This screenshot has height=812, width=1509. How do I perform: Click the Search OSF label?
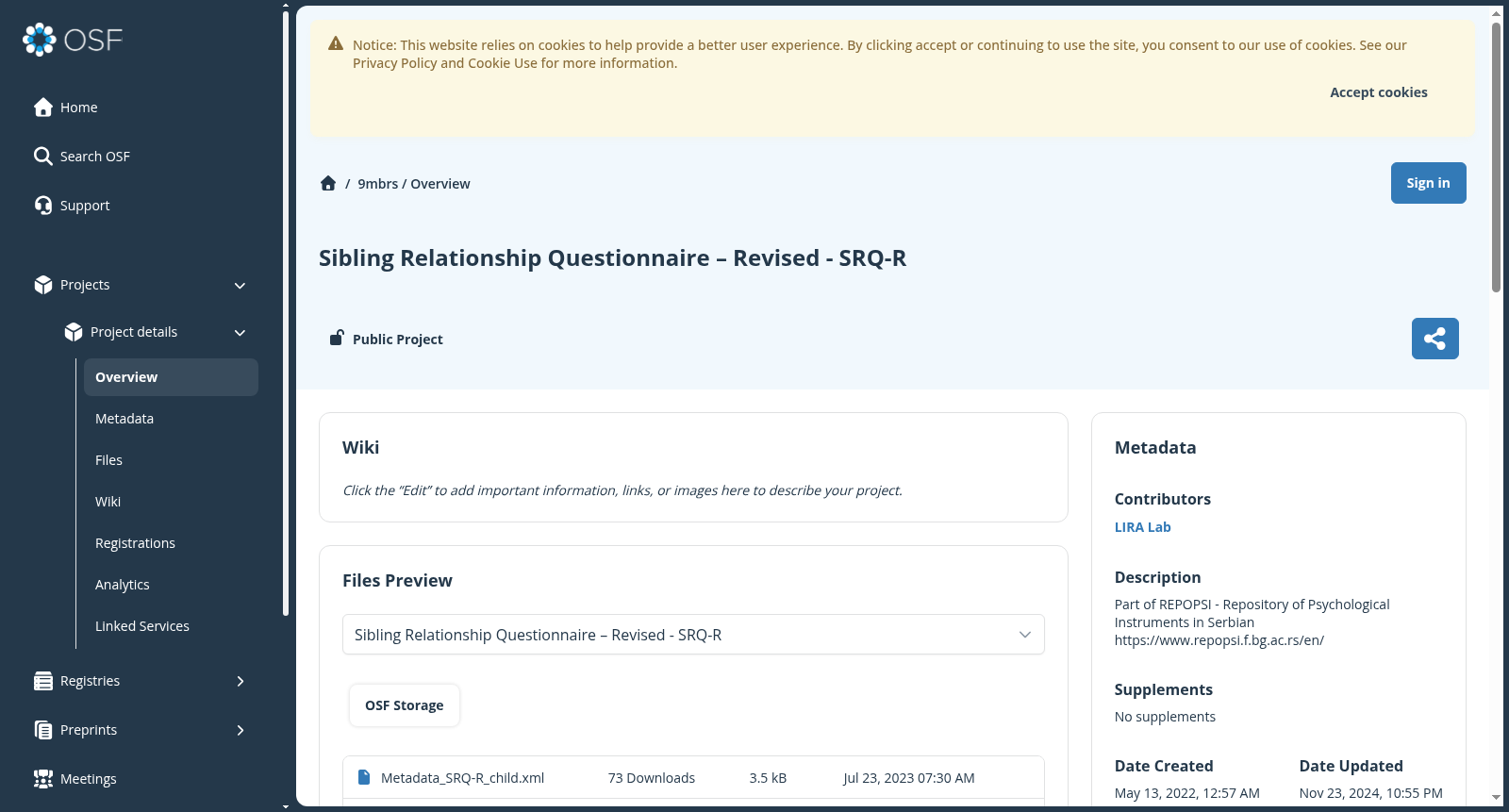click(95, 157)
